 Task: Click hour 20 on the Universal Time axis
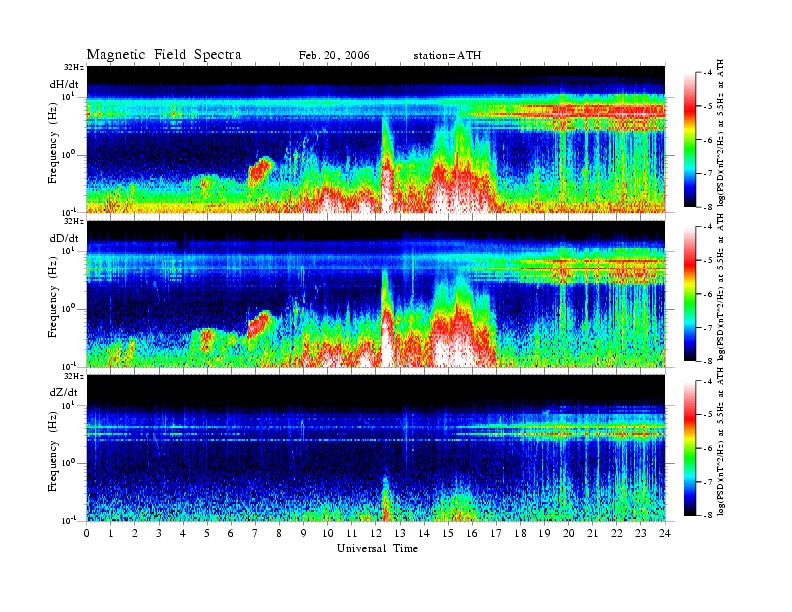(x=569, y=533)
